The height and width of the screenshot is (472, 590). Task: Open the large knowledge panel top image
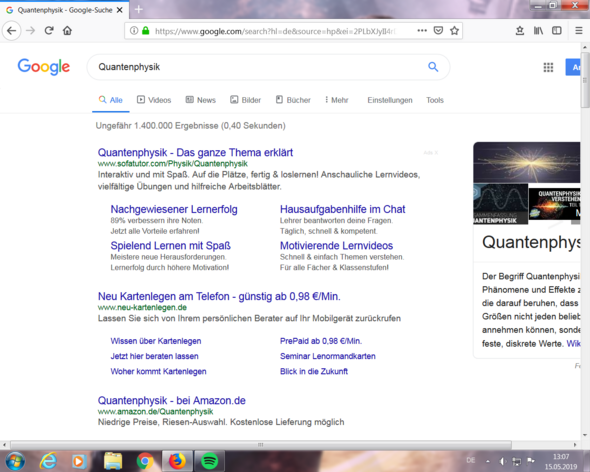coord(526,162)
